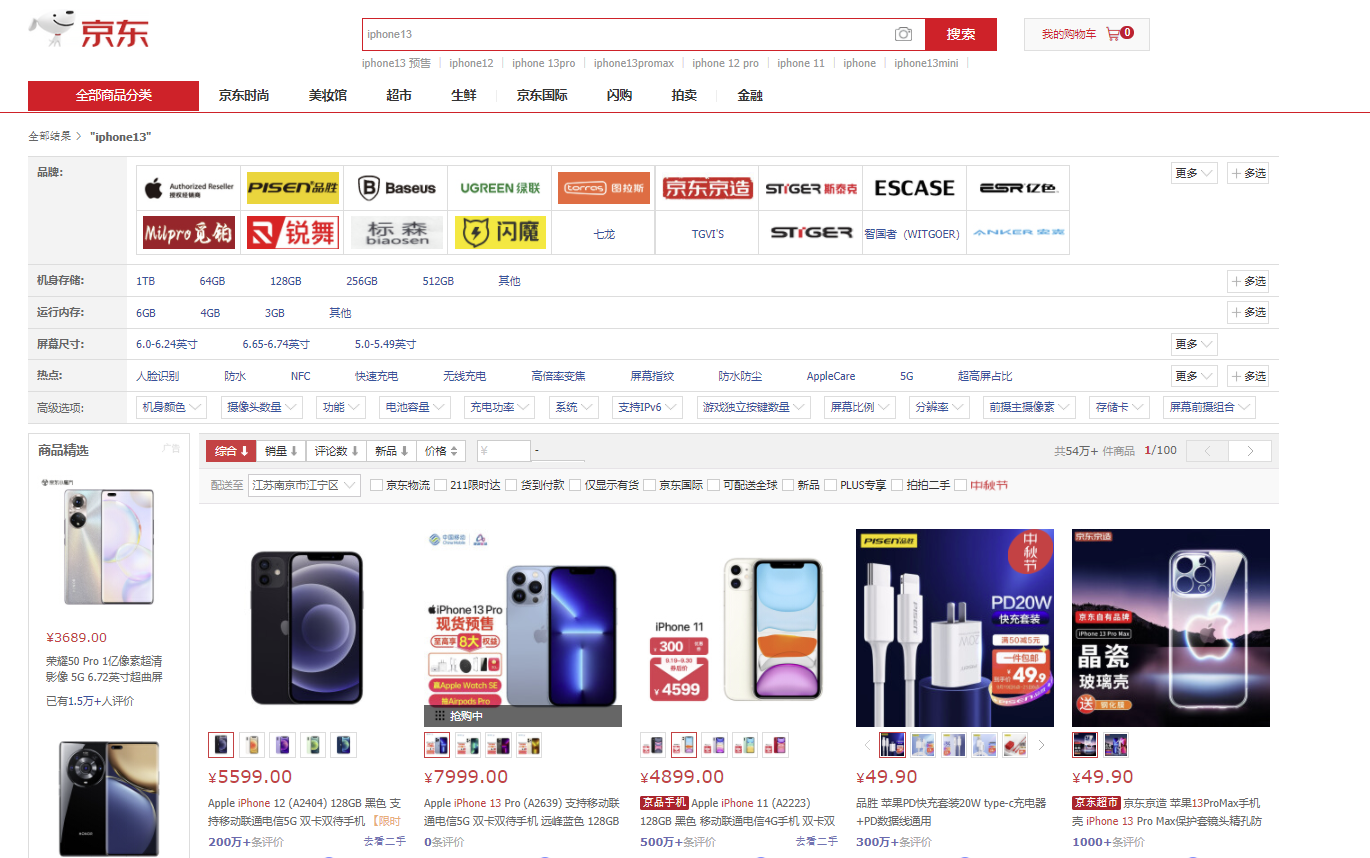The width and height of the screenshot is (1370, 858).
Task: Expand 更多 in the brand row
Action: [1194, 173]
